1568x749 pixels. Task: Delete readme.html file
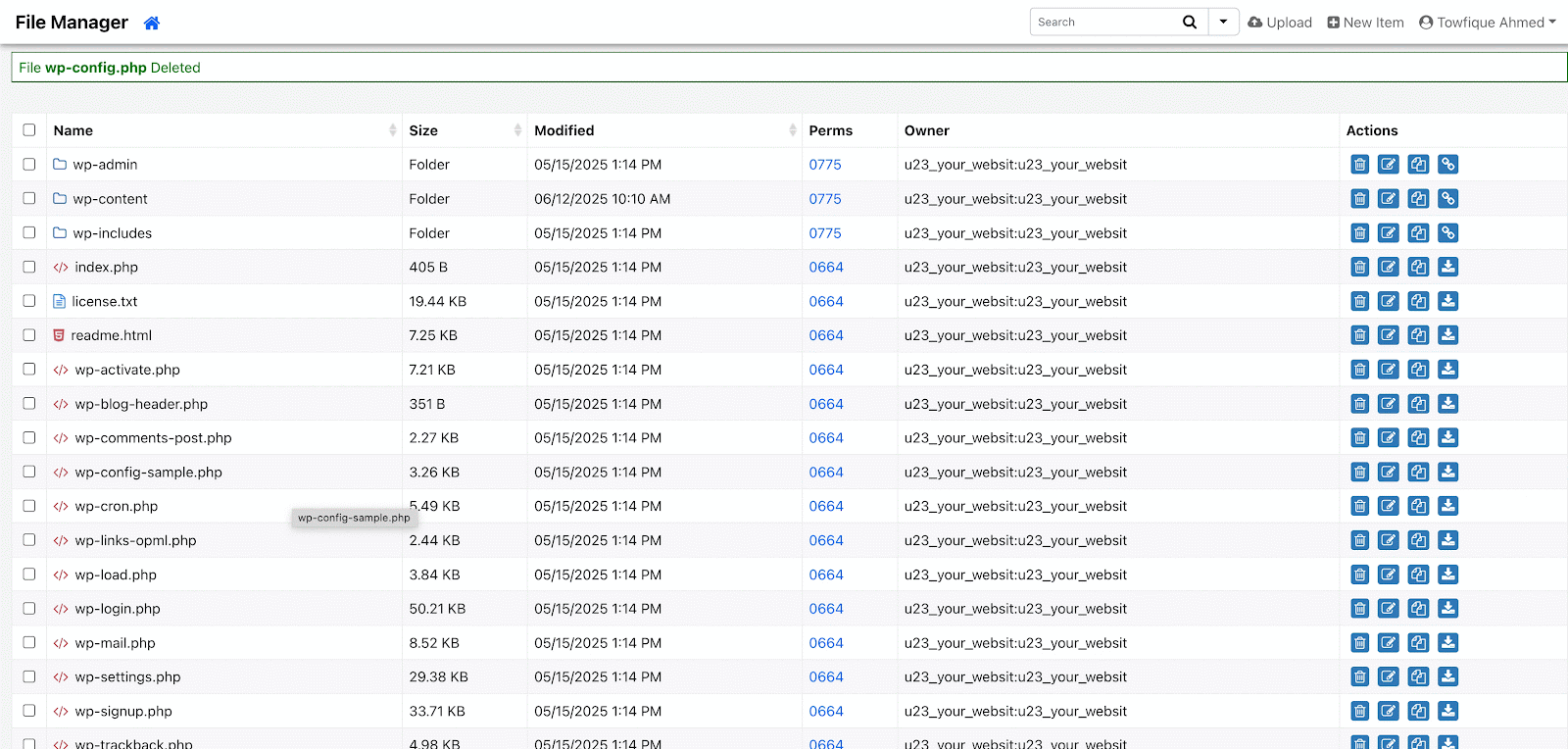1359,335
